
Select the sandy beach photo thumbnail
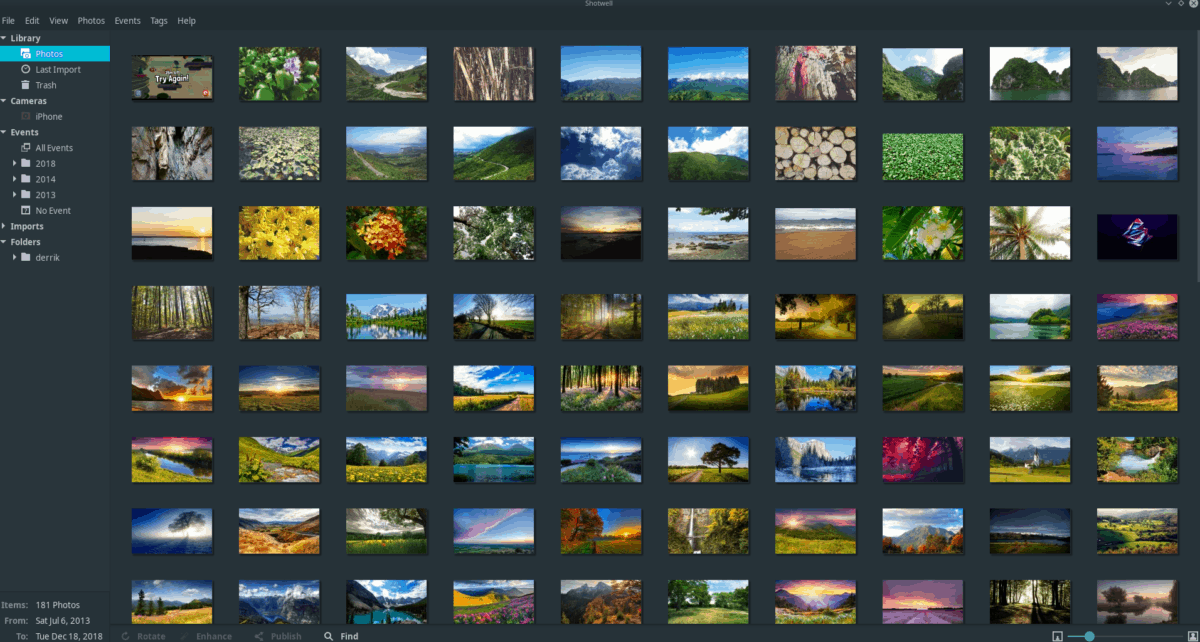click(x=815, y=233)
